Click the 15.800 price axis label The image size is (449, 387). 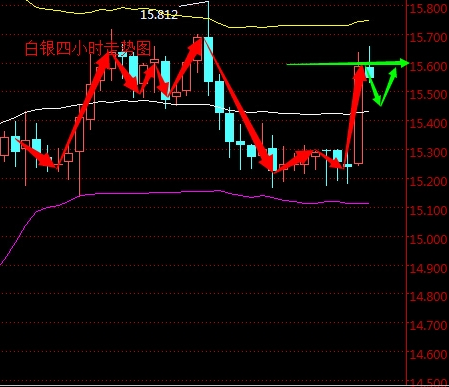coord(428,8)
